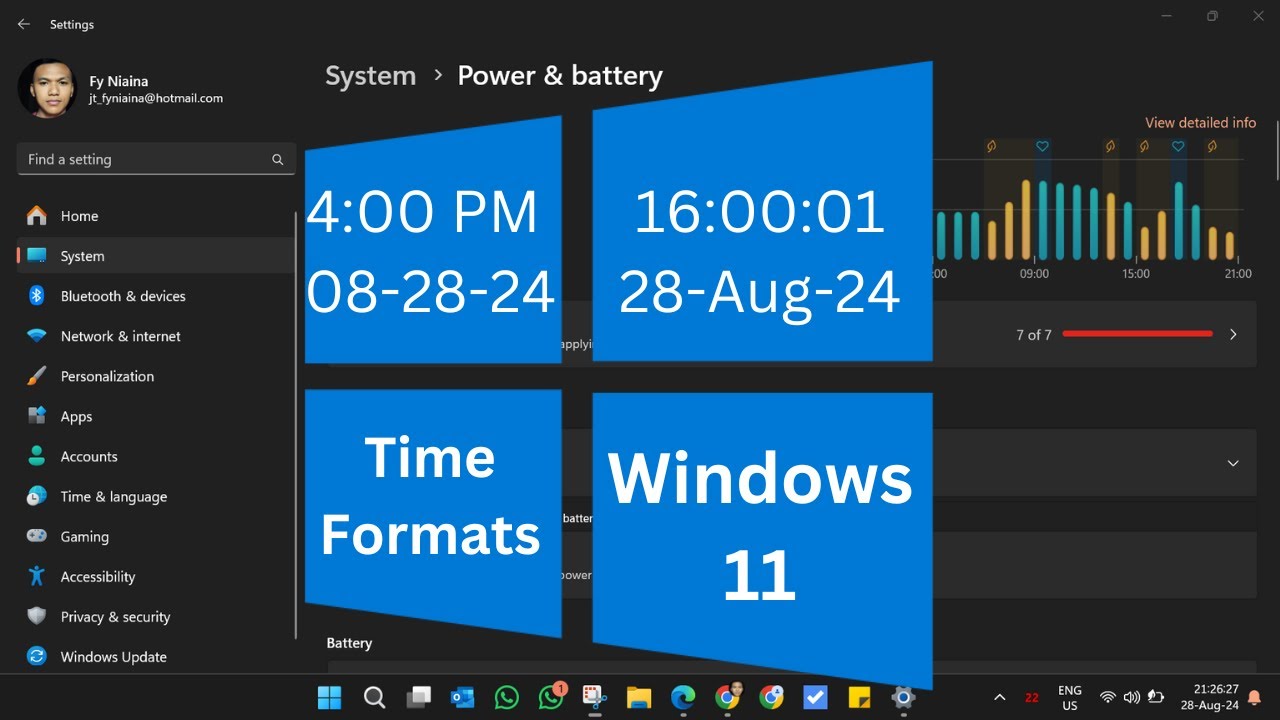This screenshot has width=1280, height=720.
Task: Click the 09:00 chart axis label
Action: tap(1034, 273)
